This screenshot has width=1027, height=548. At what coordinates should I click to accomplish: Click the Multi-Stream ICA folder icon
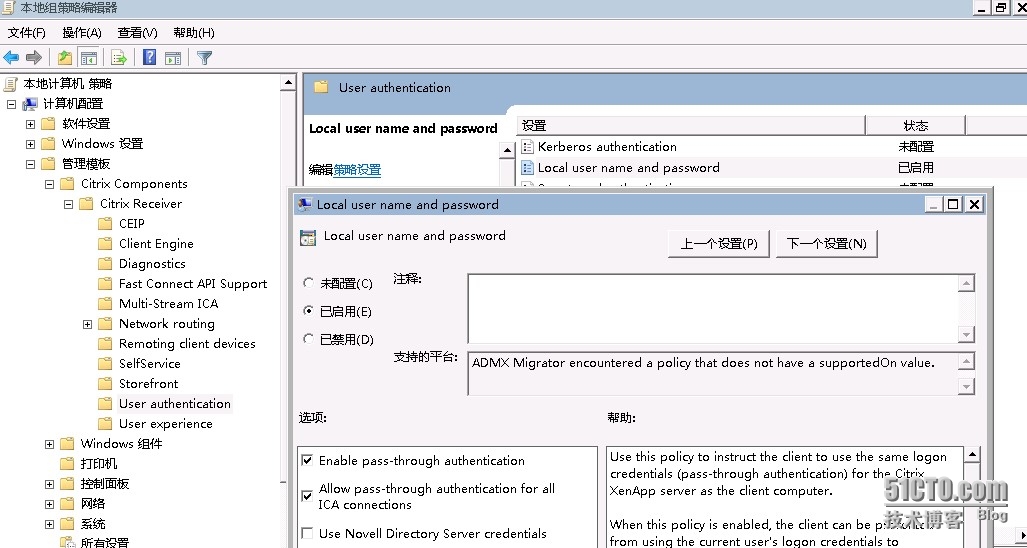[x=105, y=304]
